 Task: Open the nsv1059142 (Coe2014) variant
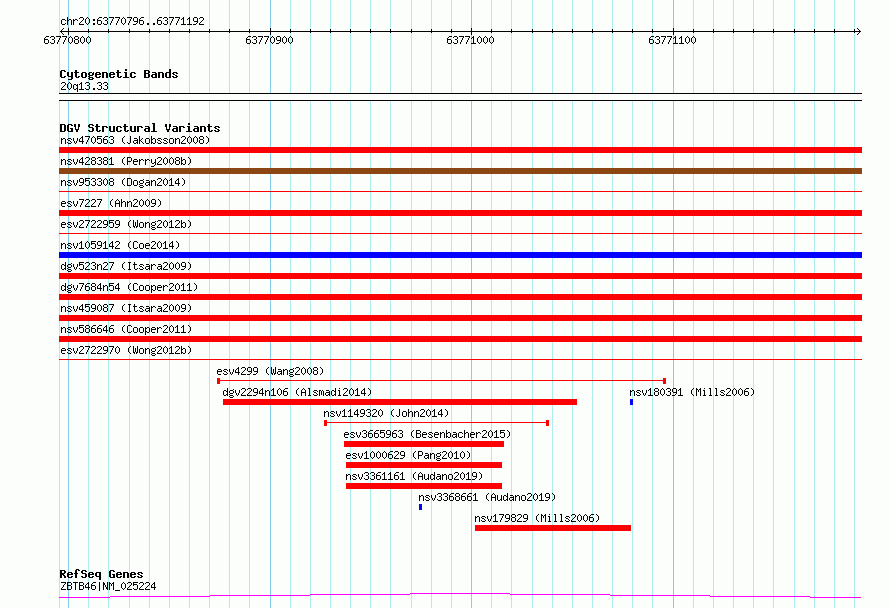tap(120, 245)
